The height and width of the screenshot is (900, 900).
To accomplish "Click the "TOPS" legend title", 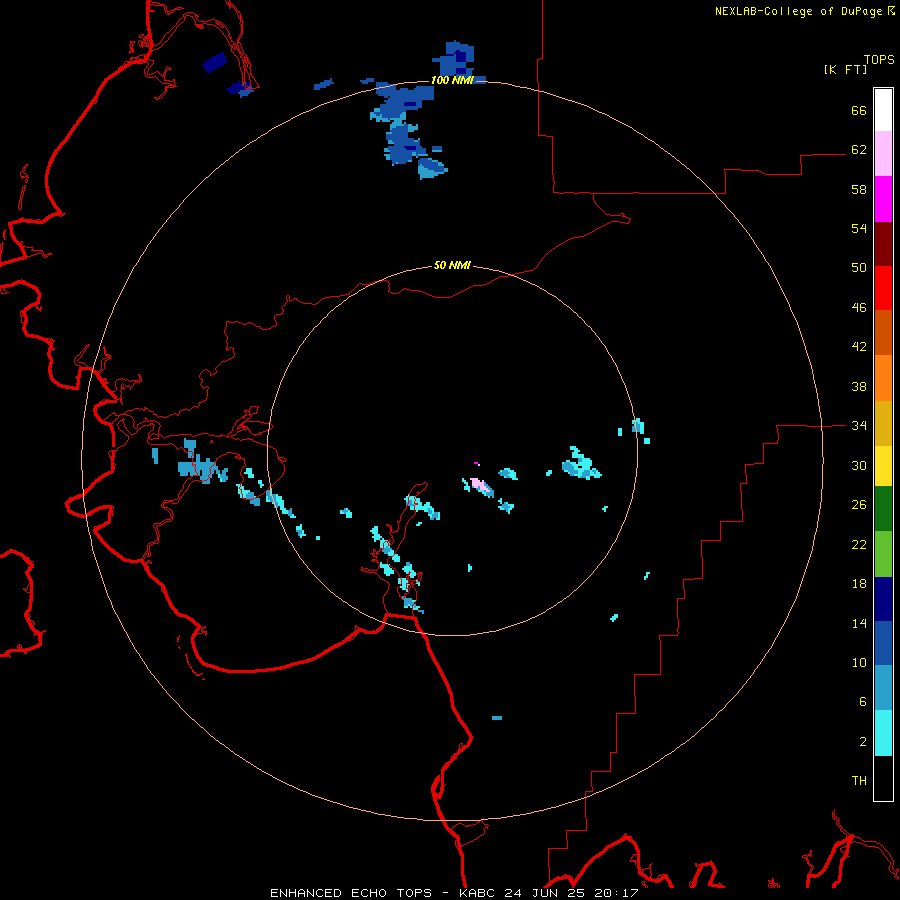I will click(x=879, y=59).
